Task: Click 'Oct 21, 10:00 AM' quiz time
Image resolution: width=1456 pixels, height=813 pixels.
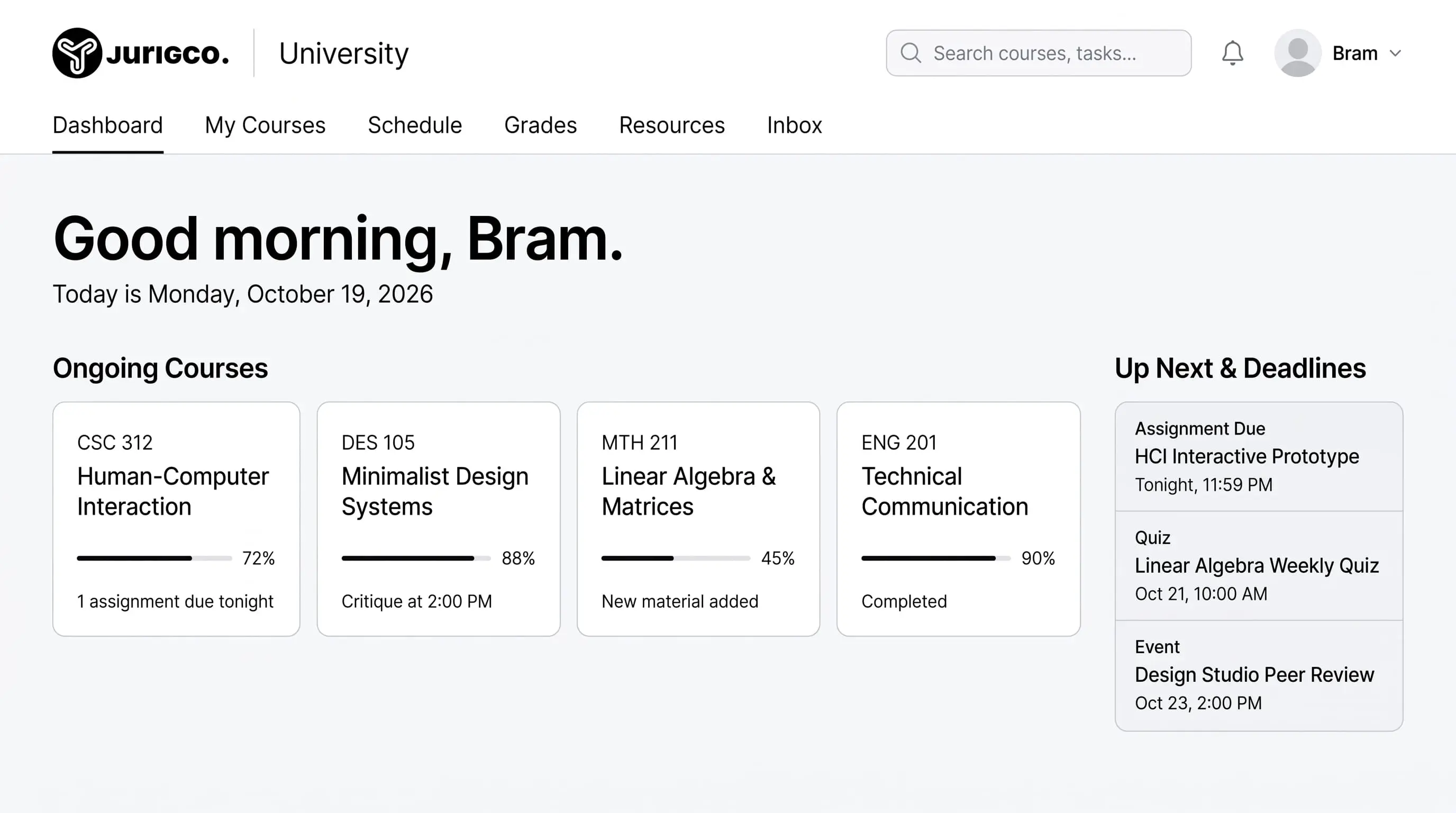Action: point(1201,594)
